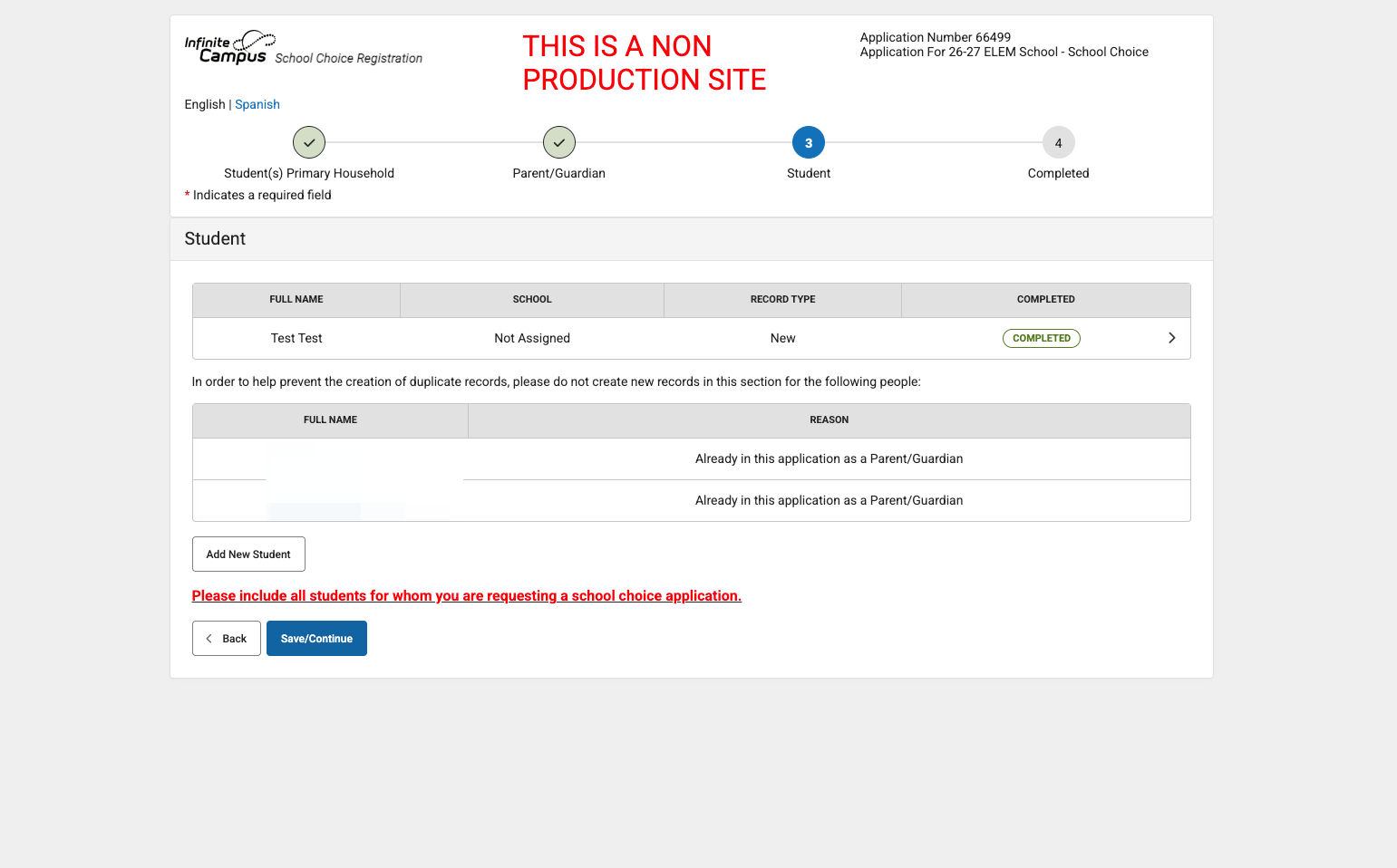This screenshot has width=1397, height=868.
Task: Go Back to previous step
Action: [227, 639]
